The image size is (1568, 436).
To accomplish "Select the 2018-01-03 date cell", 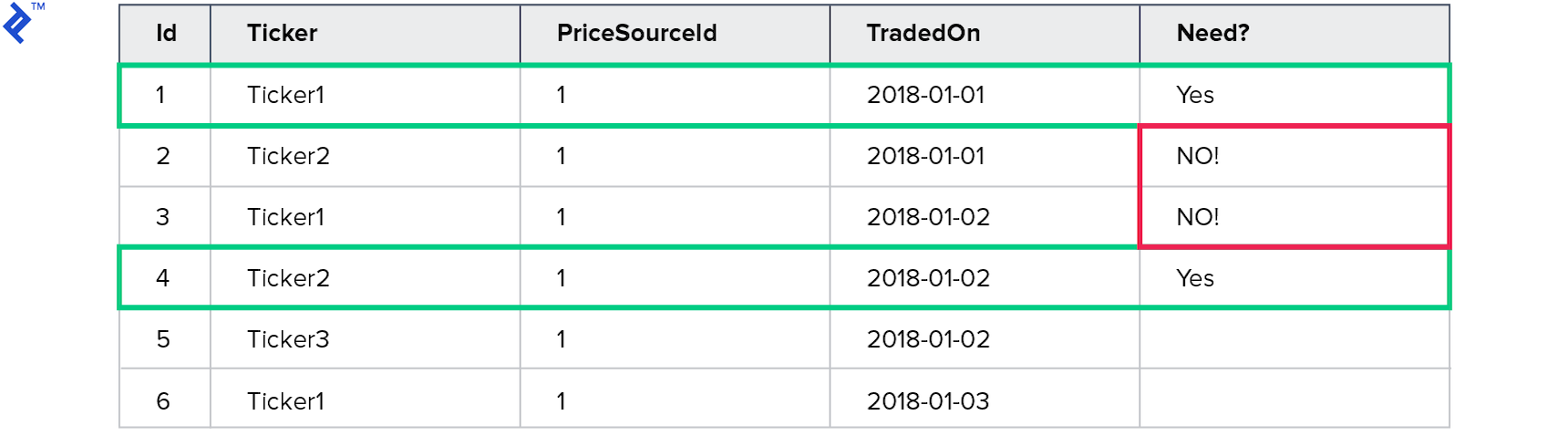I will (927, 401).
